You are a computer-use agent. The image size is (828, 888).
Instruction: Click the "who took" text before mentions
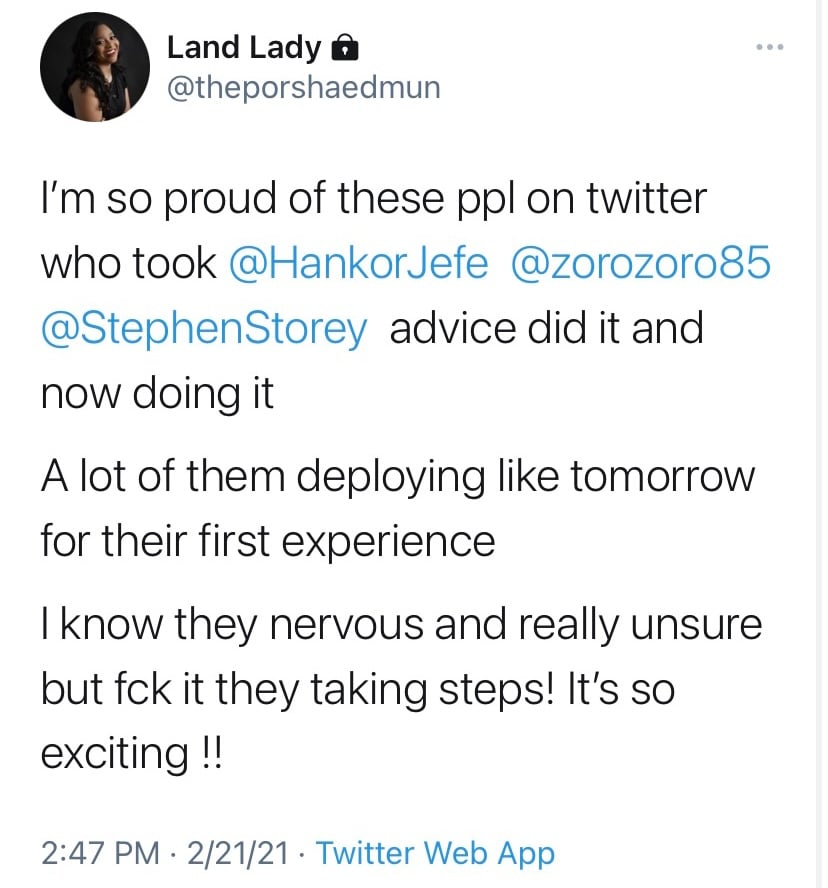[129, 264]
